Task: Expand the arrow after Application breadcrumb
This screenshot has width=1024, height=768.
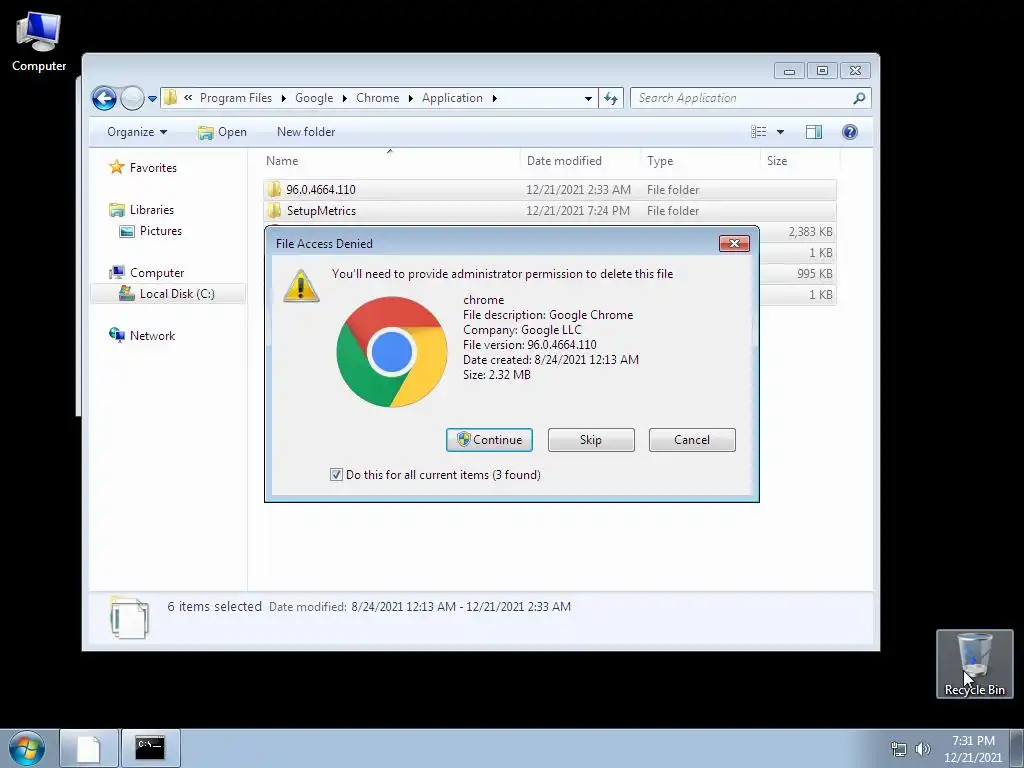Action: (494, 98)
